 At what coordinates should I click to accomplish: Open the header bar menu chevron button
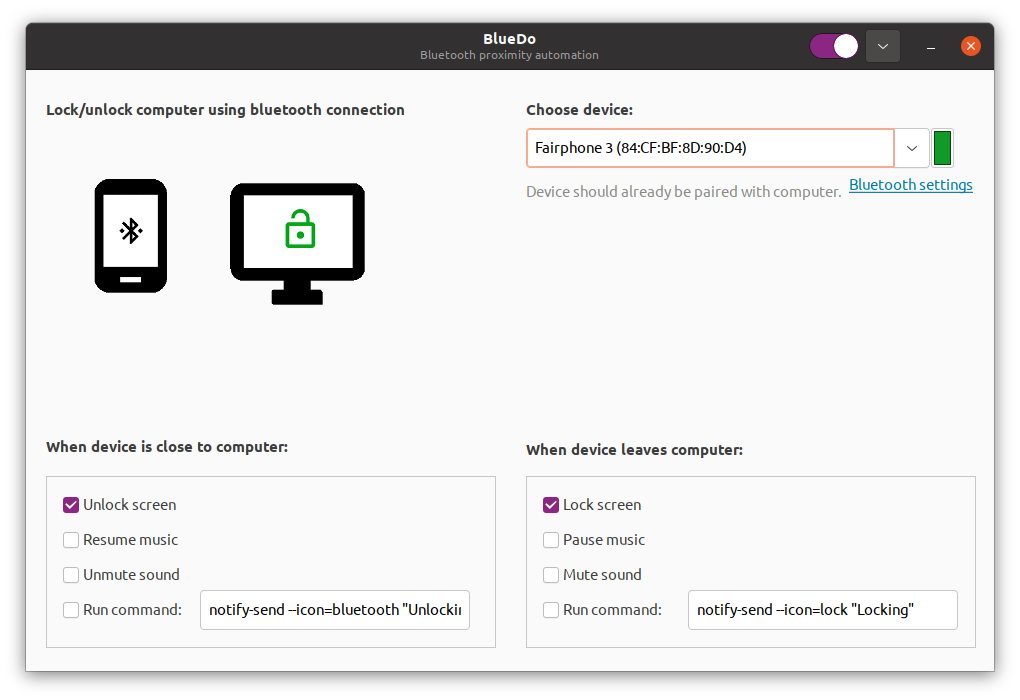pos(883,46)
